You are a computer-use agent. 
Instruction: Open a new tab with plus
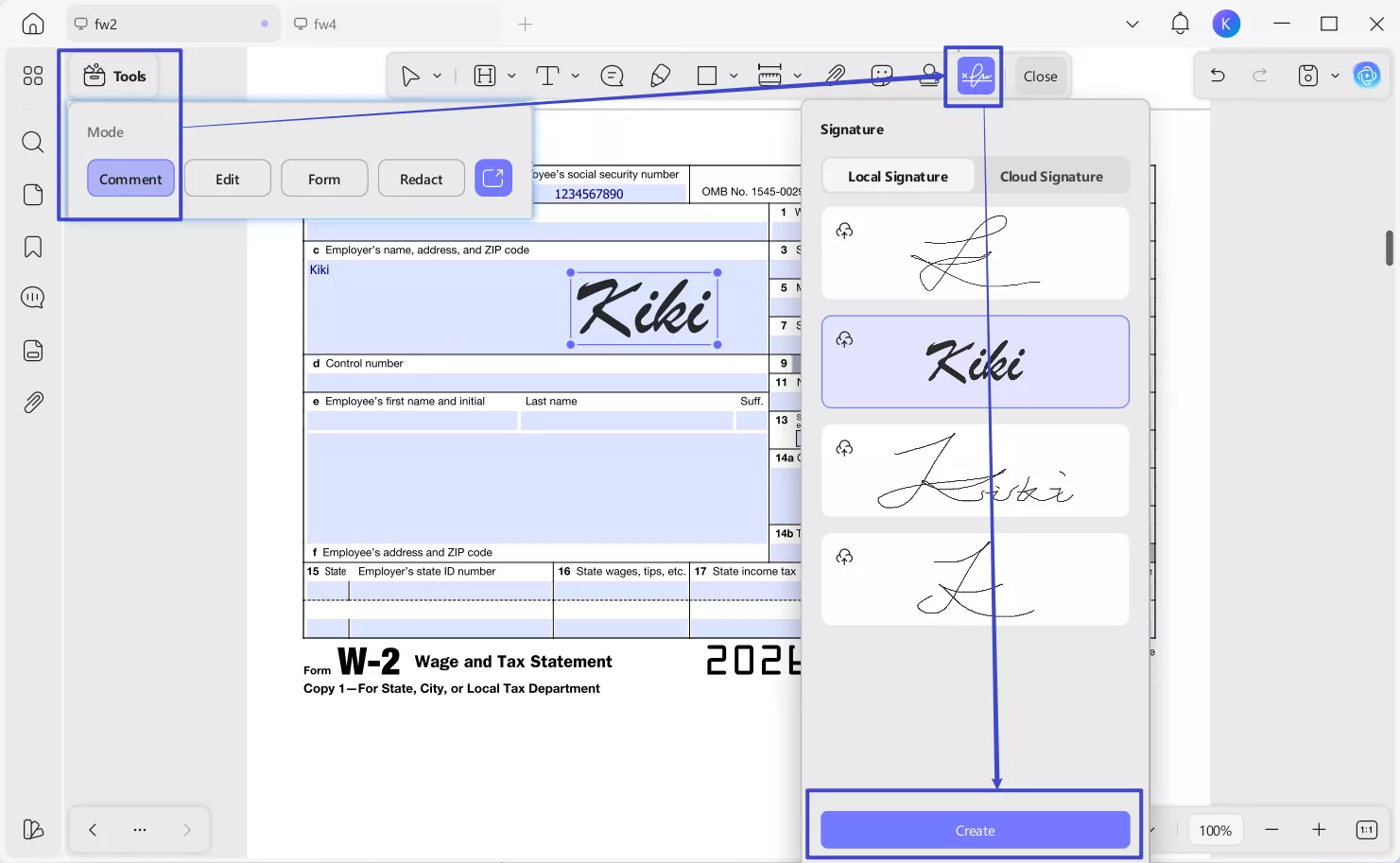point(526,24)
